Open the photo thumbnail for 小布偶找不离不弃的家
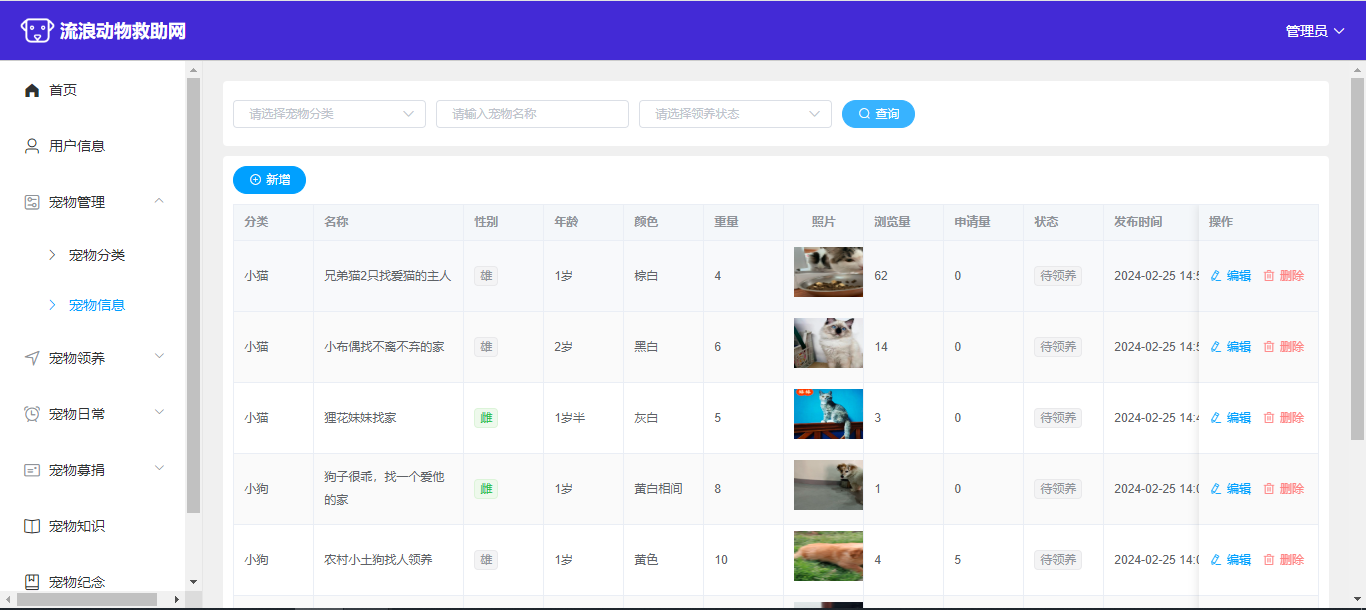1366x610 pixels. point(828,343)
